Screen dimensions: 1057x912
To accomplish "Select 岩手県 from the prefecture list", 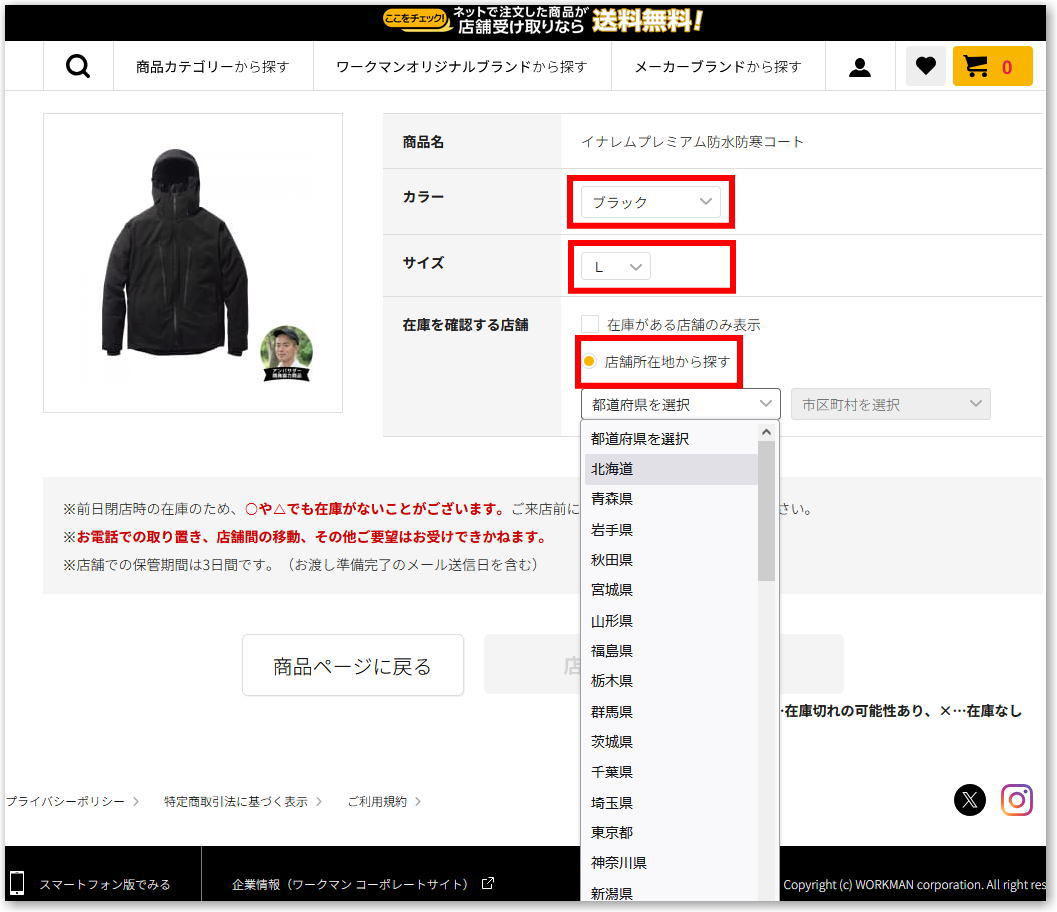I will tap(671, 530).
